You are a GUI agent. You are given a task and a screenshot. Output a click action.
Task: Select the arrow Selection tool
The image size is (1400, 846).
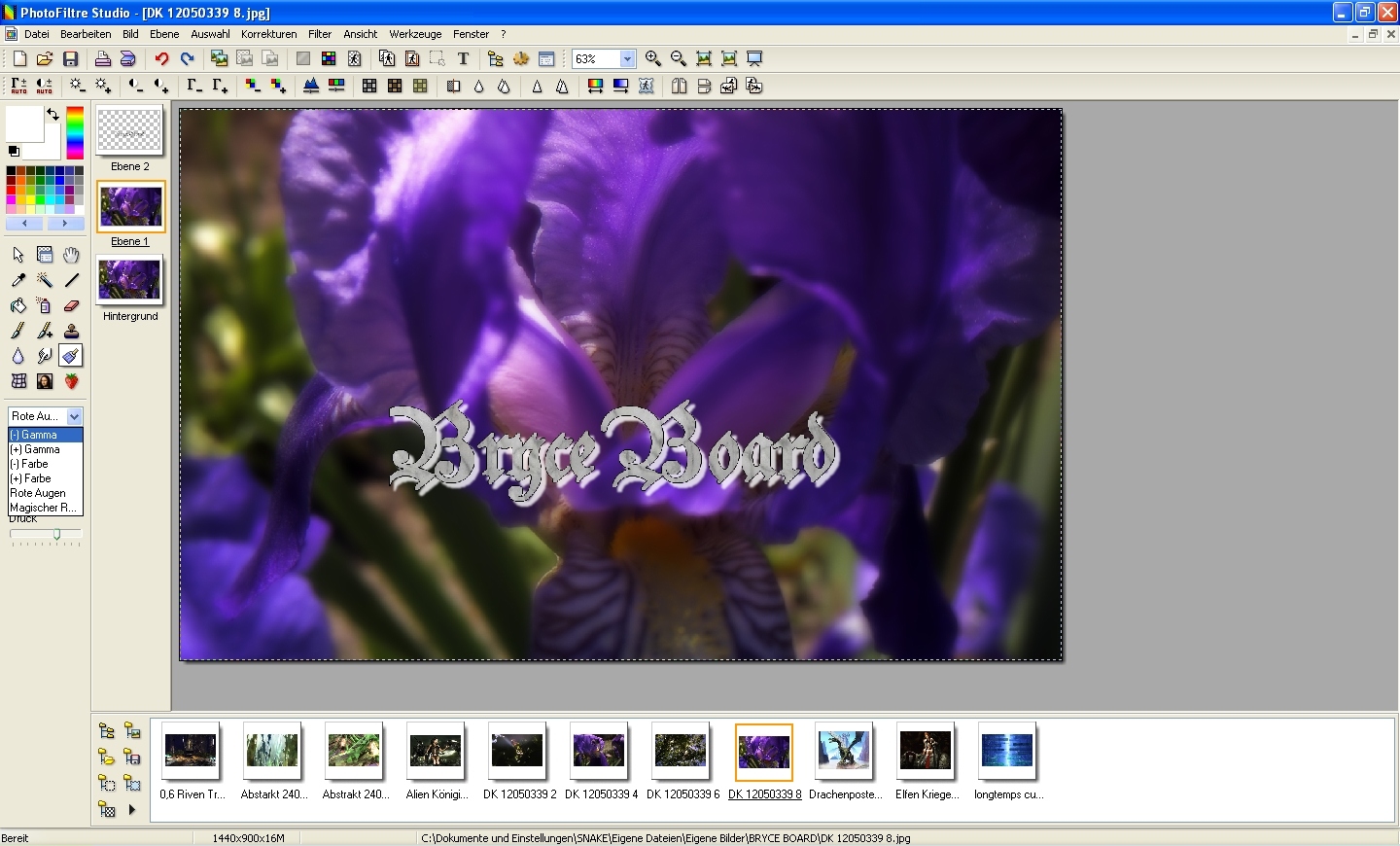(x=18, y=255)
